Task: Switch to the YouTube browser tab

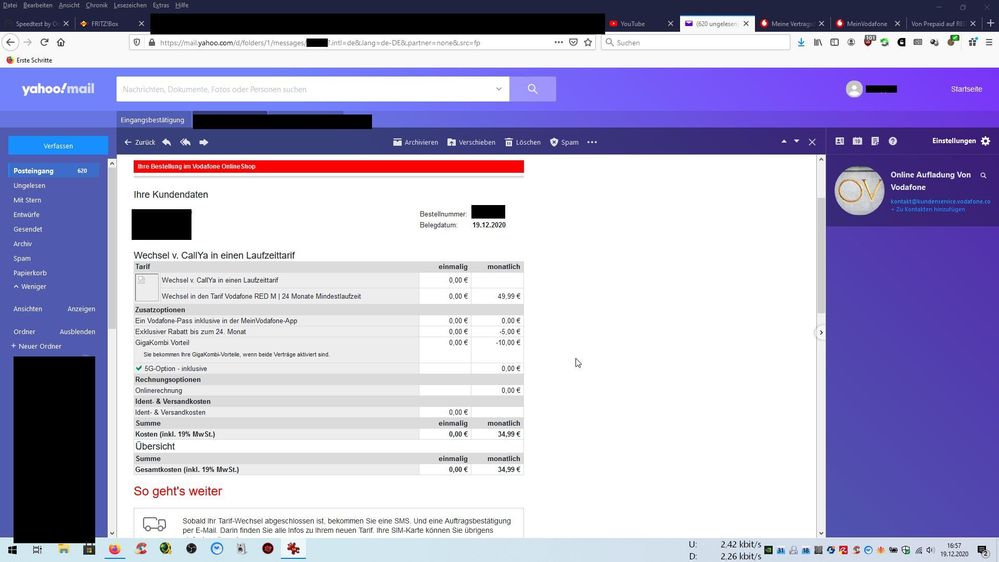Action: (640, 24)
